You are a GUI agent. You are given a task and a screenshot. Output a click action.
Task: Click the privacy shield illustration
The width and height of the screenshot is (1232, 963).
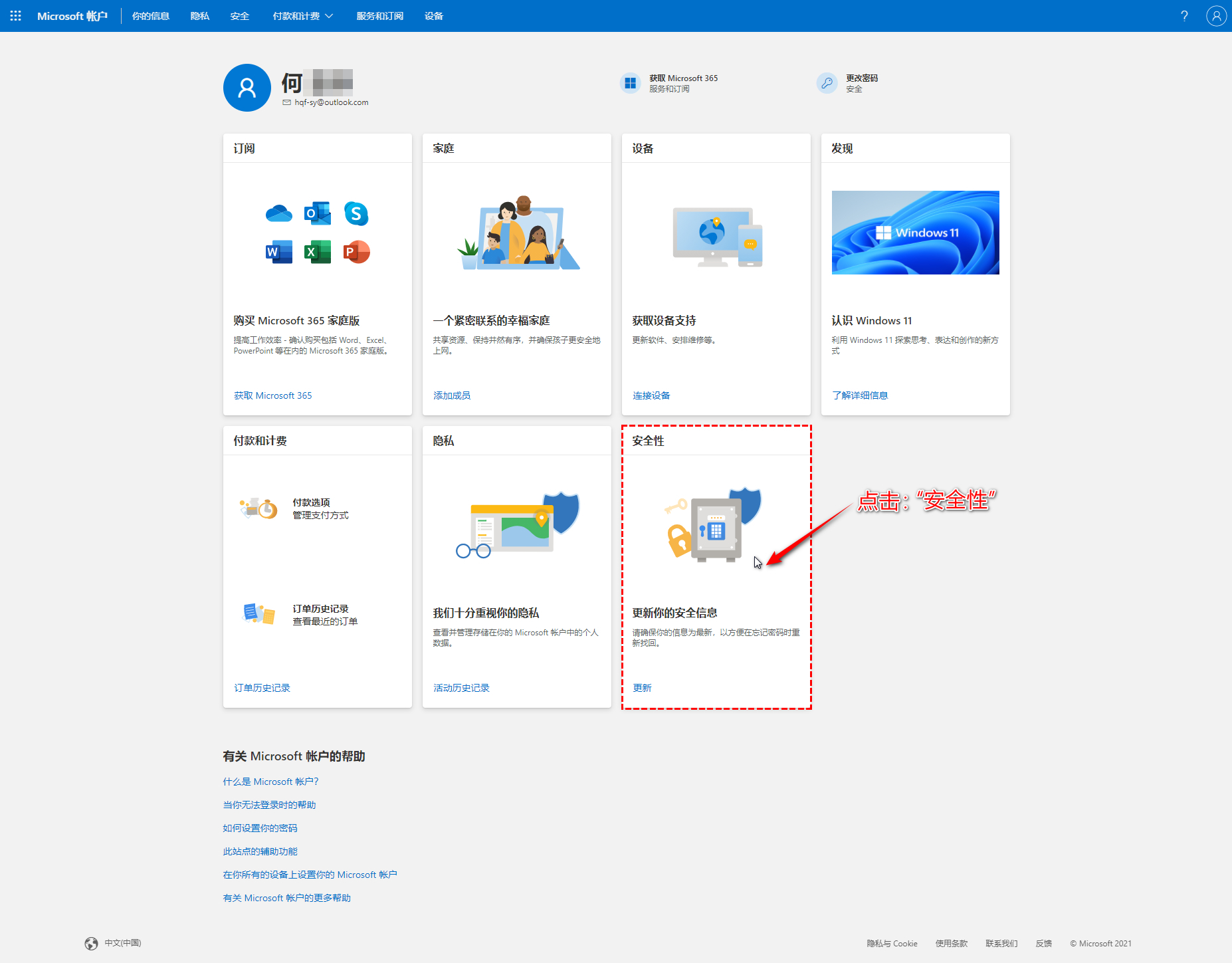pyautogui.click(x=518, y=525)
